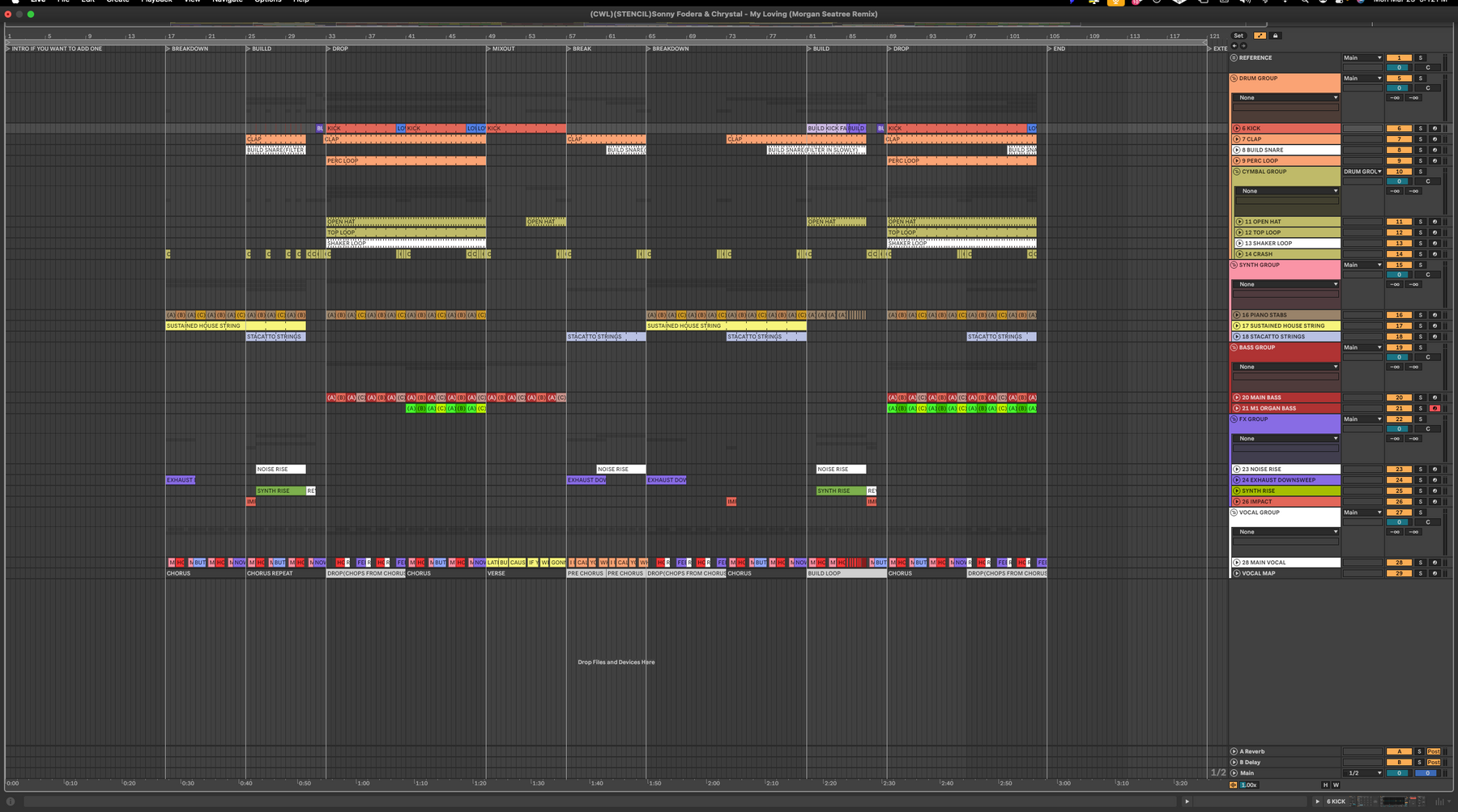The width and height of the screenshot is (1458, 812).
Task: Fold the CYMBAL GROUP track icon
Action: [x=1236, y=172]
